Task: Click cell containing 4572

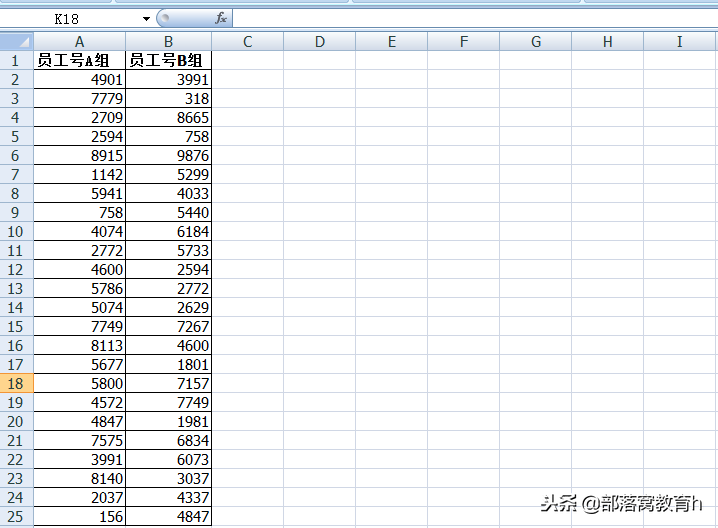Action: (80, 403)
